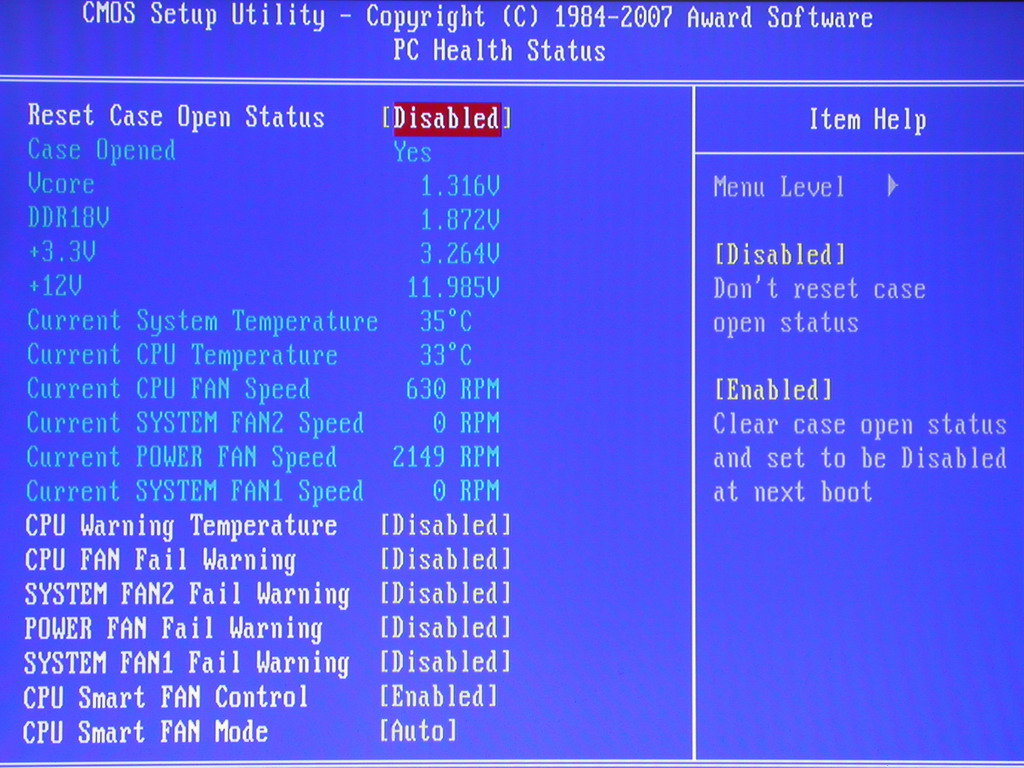This screenshot has width=1024, height=768.
Task: Click the POWER FAN Fail Warning label
Action: coord(173,630)
